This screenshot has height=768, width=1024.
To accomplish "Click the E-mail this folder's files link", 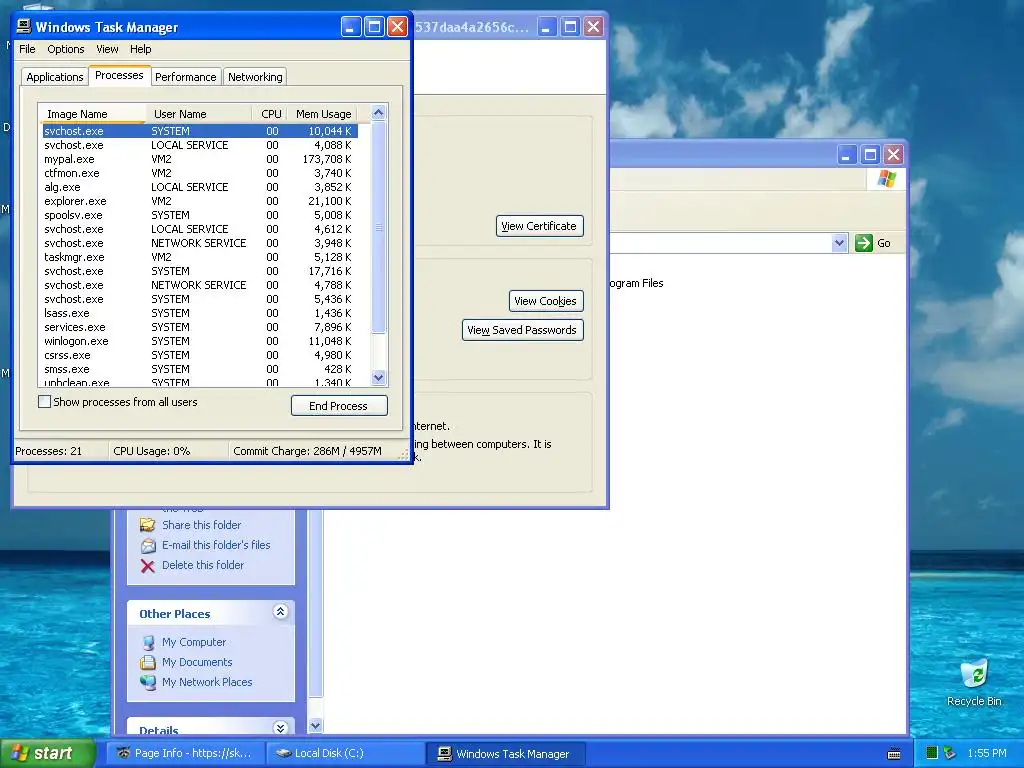I will (x=216, y=545).
